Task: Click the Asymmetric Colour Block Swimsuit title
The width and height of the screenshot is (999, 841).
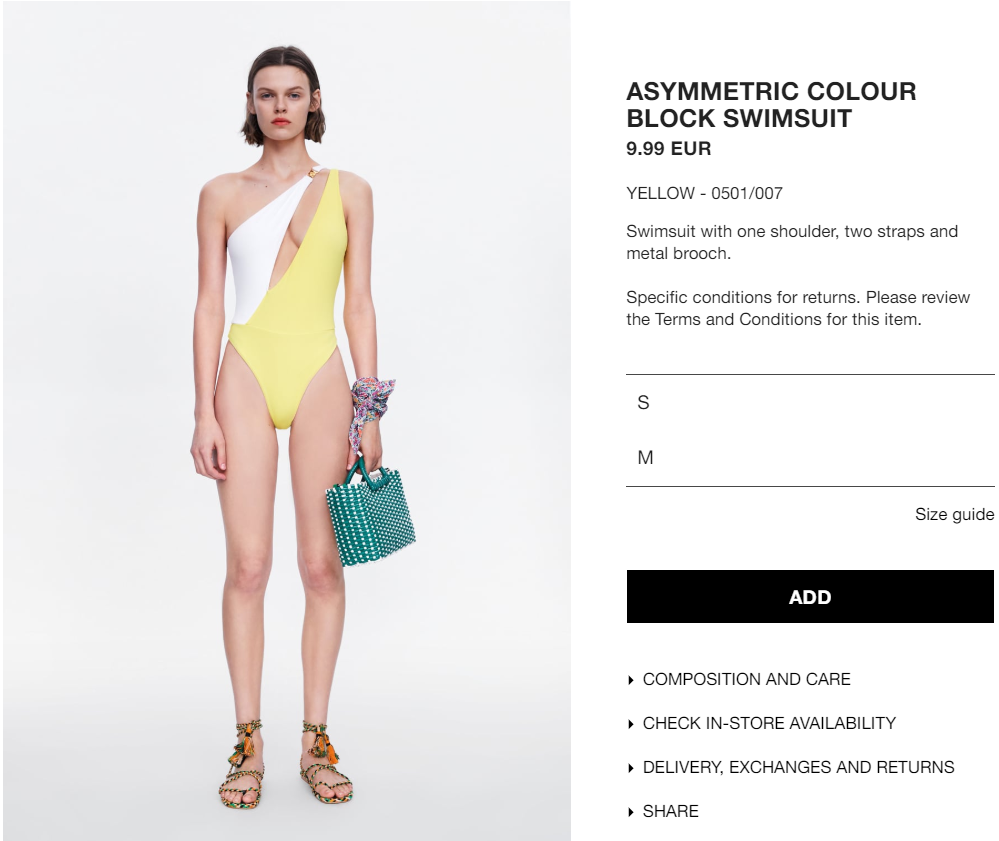Action: tap(771, 104)
